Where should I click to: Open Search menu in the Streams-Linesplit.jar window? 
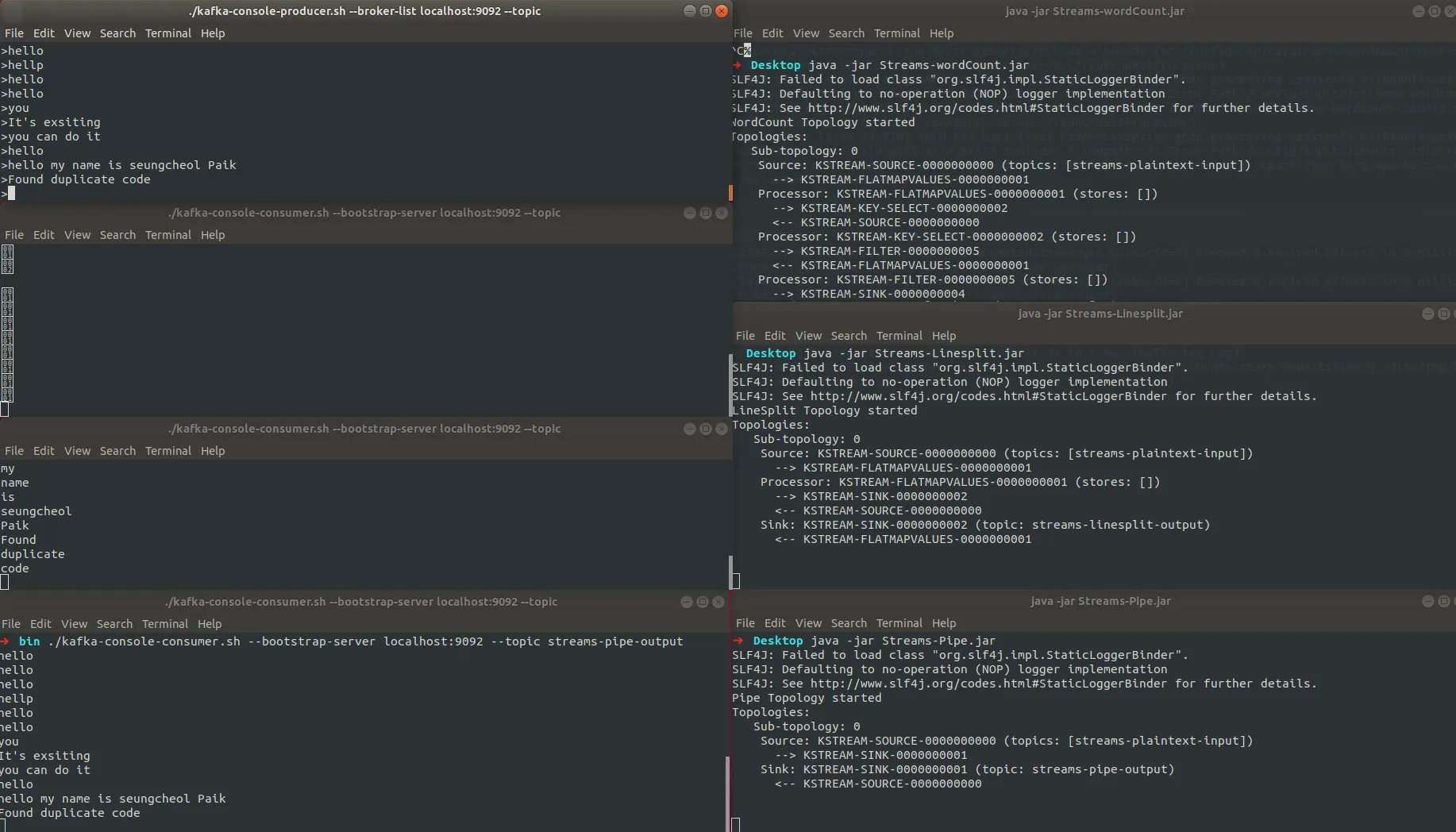[849, 336]
